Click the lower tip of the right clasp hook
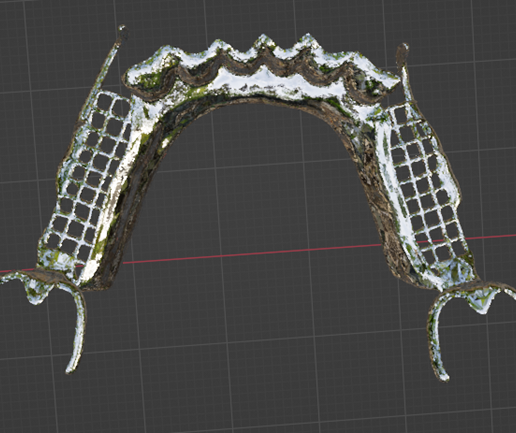The image size is (516, 433). click(444, 377)
